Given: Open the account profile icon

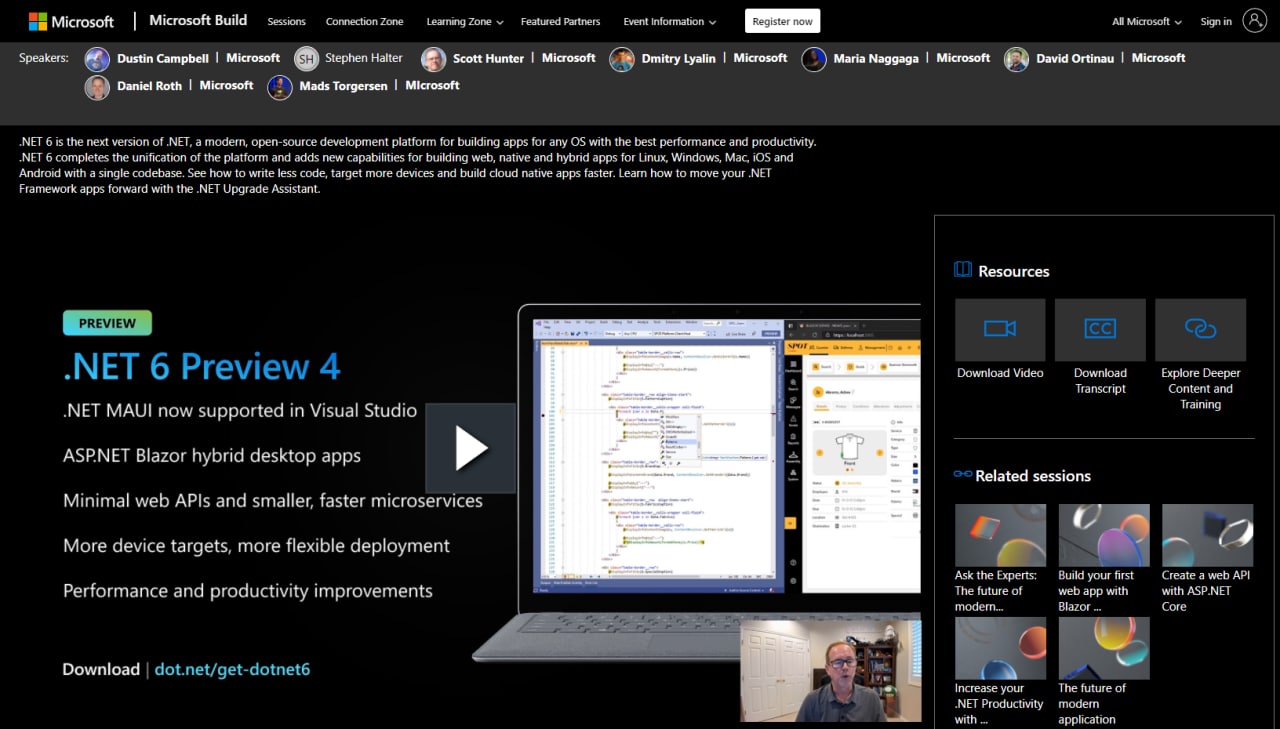Looking at the screenshot, I should coord(1255,20).
